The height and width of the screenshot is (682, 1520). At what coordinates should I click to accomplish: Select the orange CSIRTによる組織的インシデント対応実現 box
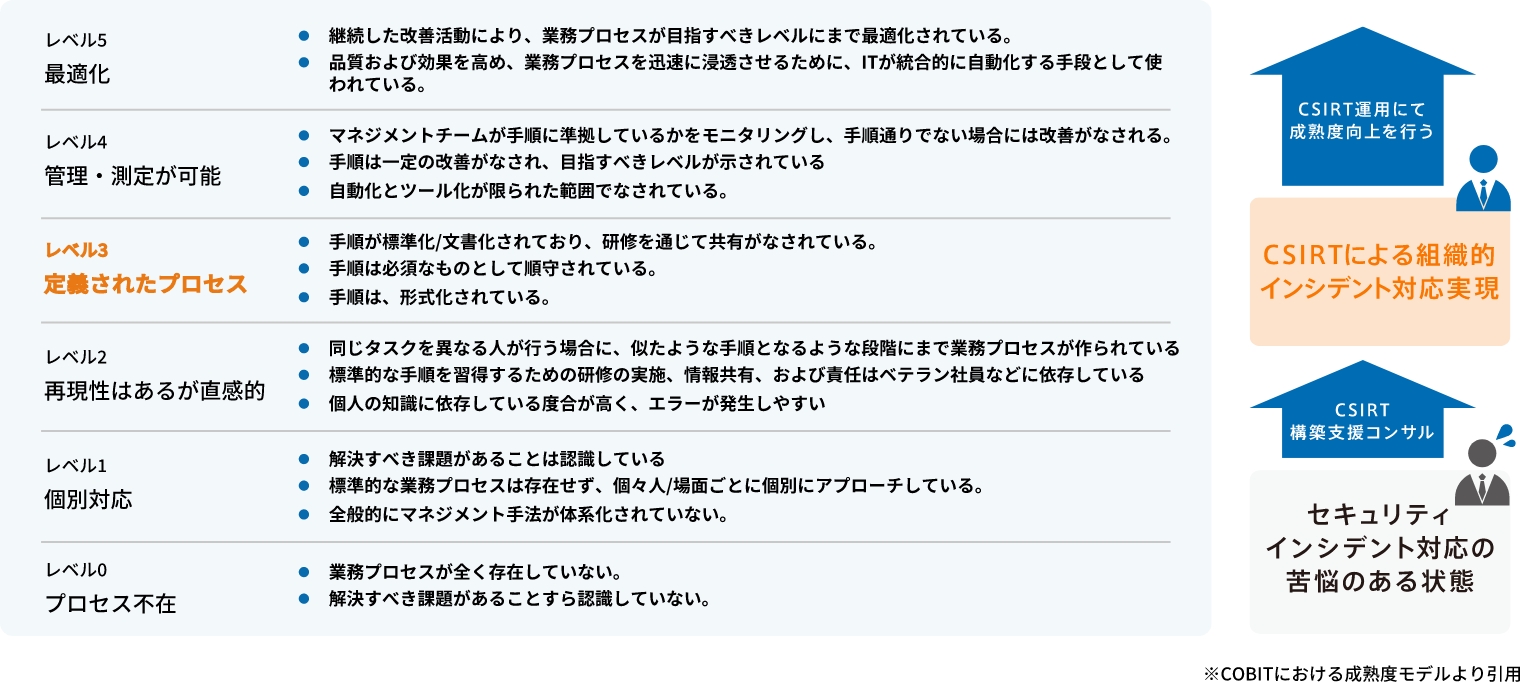[x=1379, y=272]
